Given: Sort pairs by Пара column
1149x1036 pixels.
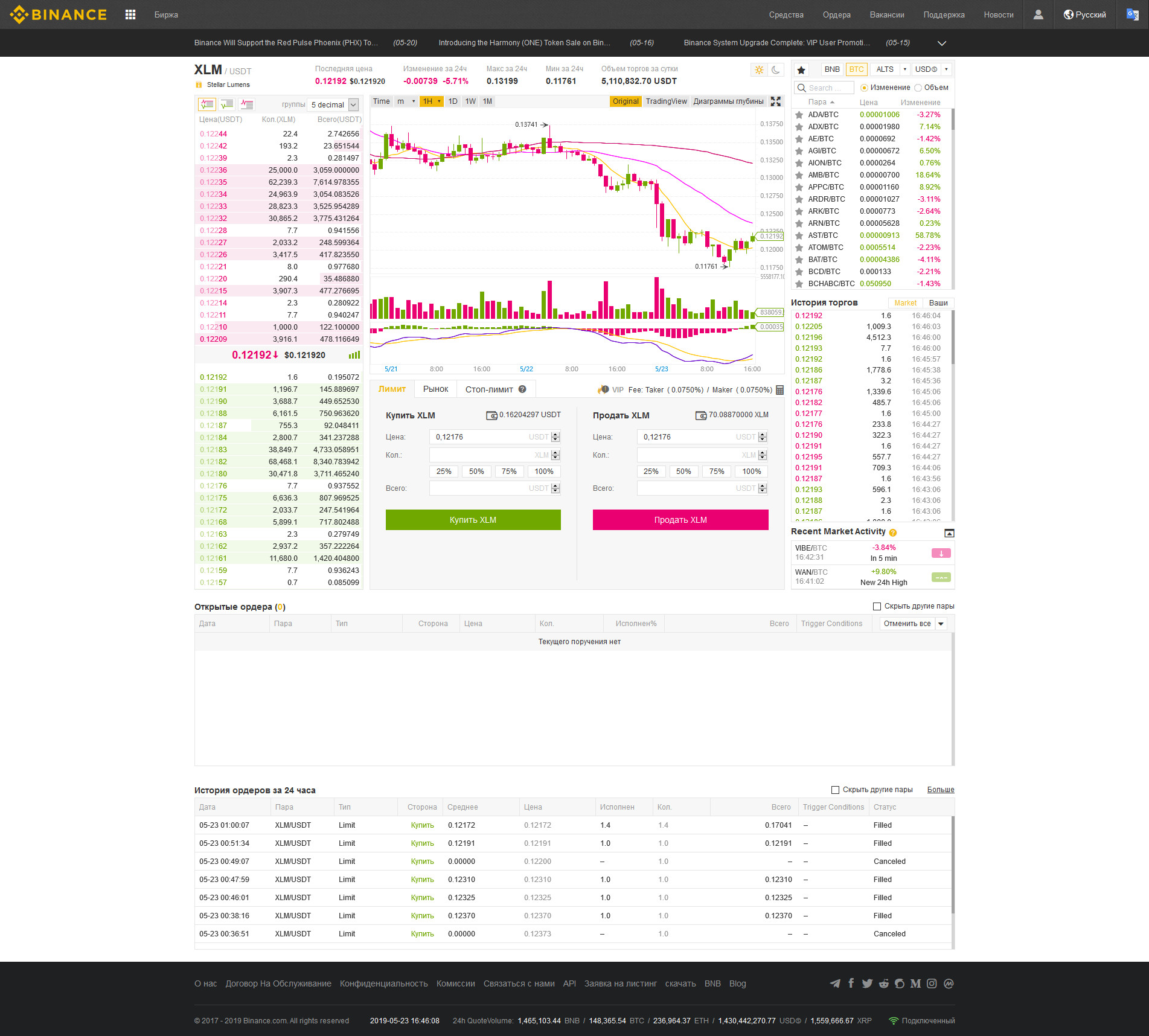Looking at the screenshot, I should [821, 102].
